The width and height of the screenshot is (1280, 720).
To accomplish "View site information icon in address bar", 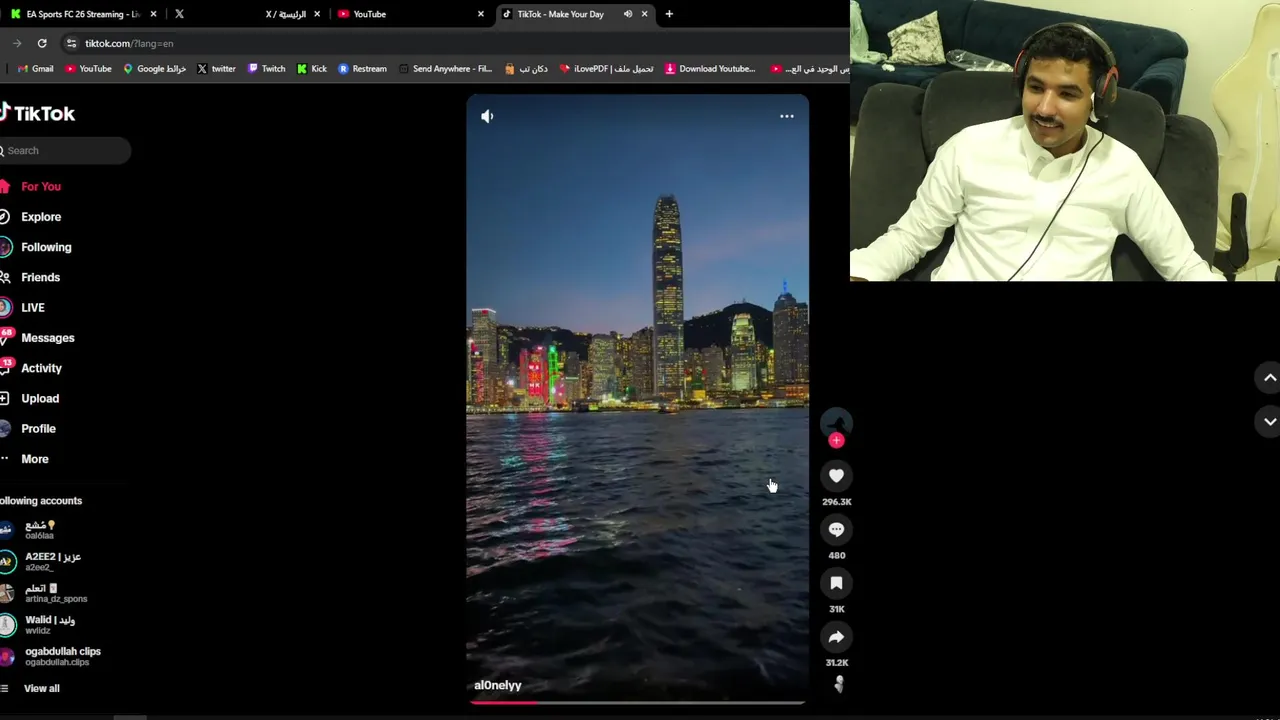I will (x=70, y=43).
